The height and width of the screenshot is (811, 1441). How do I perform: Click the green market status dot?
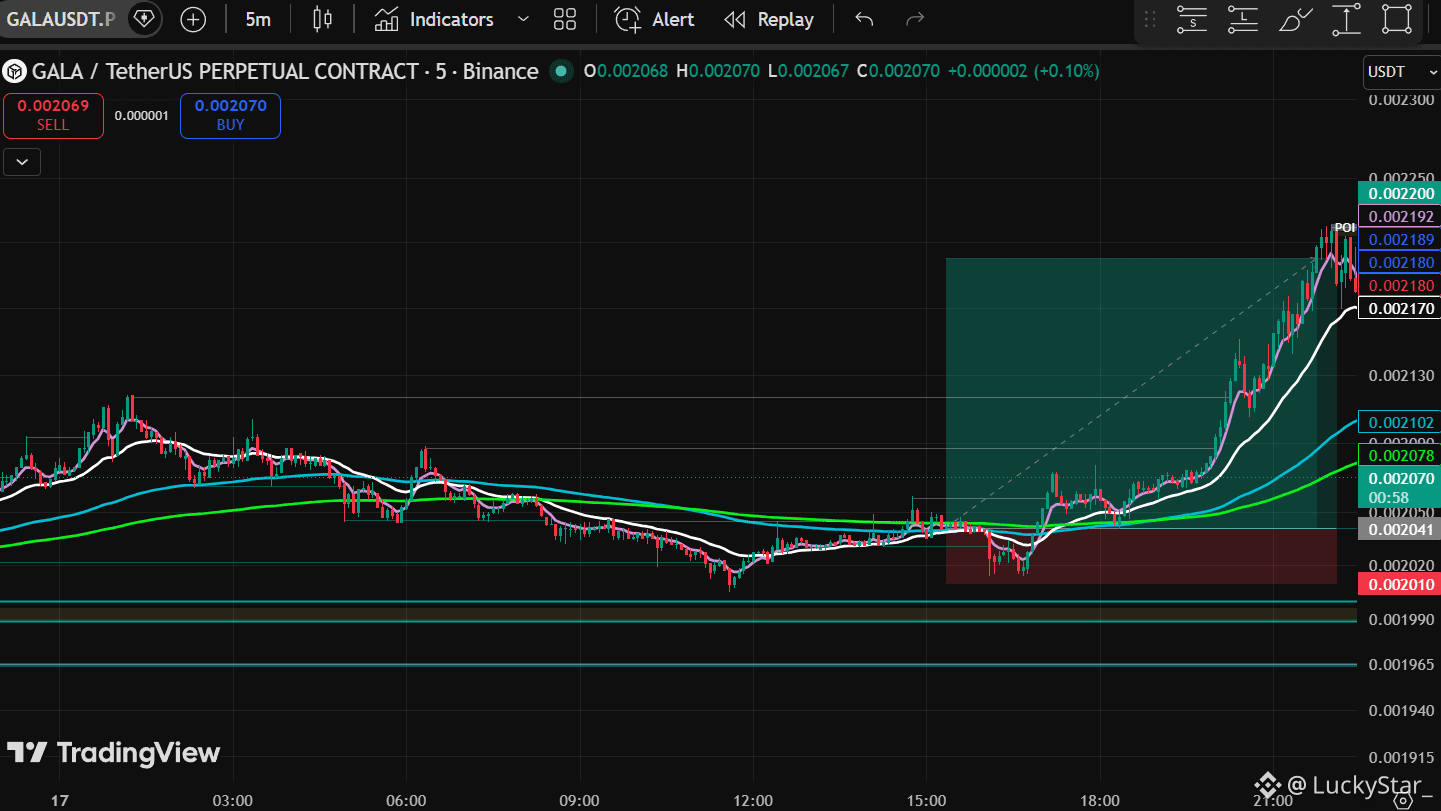pyautogui.click(x=561, y=71)
